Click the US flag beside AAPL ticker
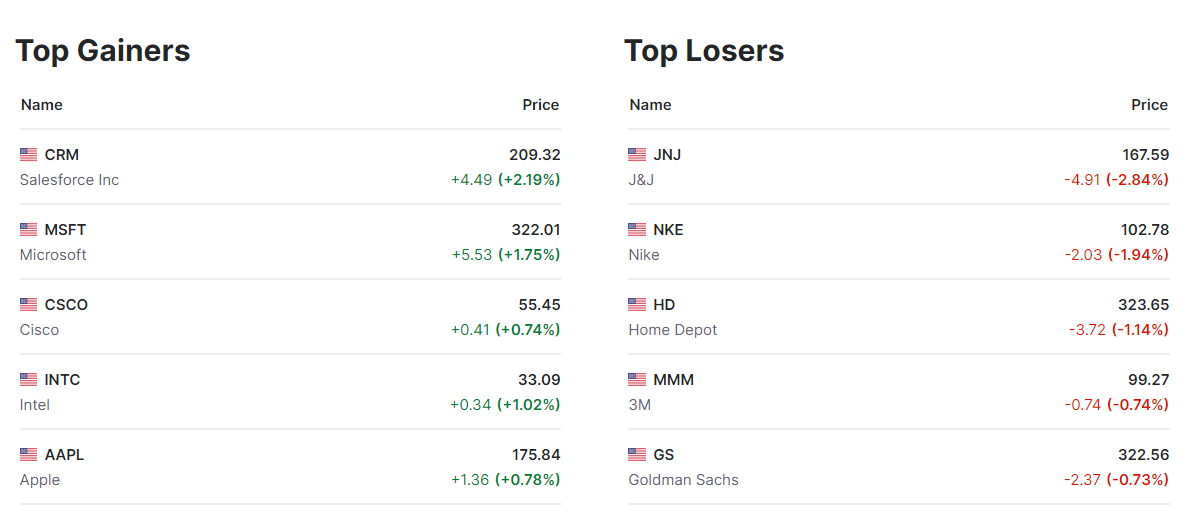Screen dimensions: 1198x522 (28, 455)
